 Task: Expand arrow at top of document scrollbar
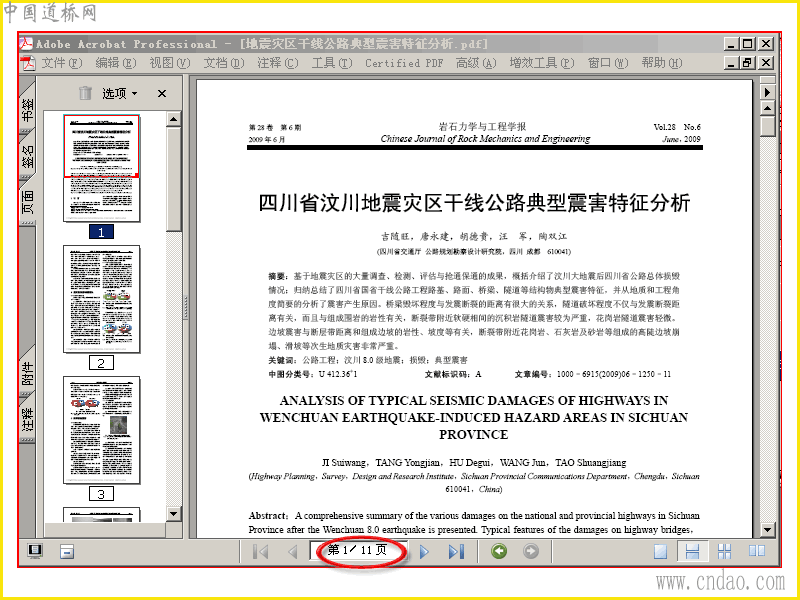tap(767, 92)
